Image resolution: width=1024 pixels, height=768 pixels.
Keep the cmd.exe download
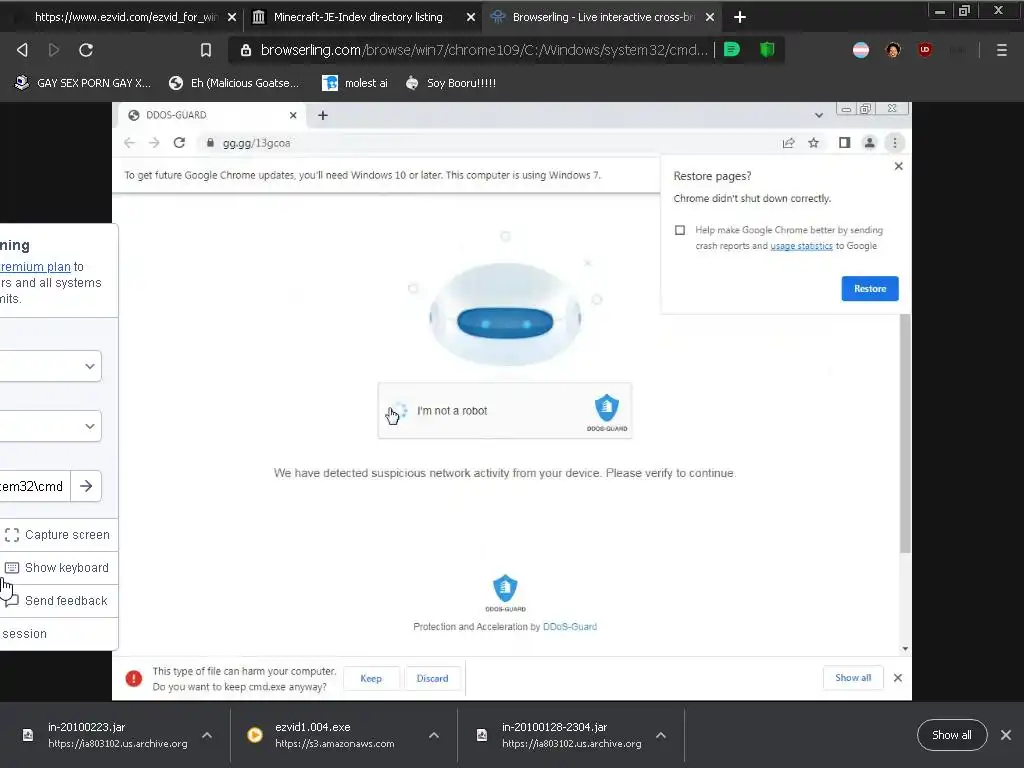point(371,678)
